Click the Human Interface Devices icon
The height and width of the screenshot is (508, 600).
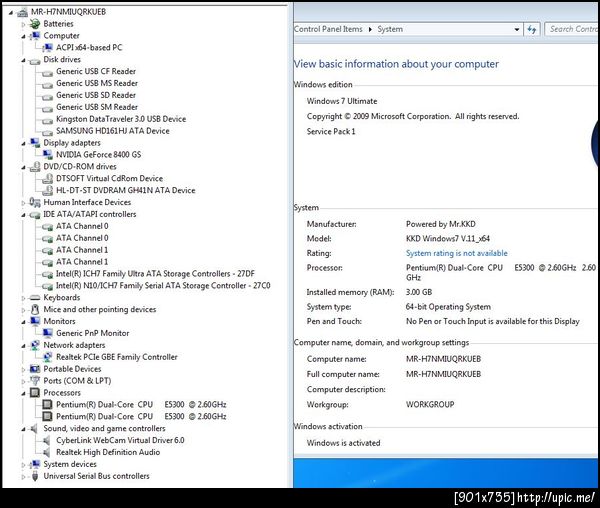click(x=35, y=202)
